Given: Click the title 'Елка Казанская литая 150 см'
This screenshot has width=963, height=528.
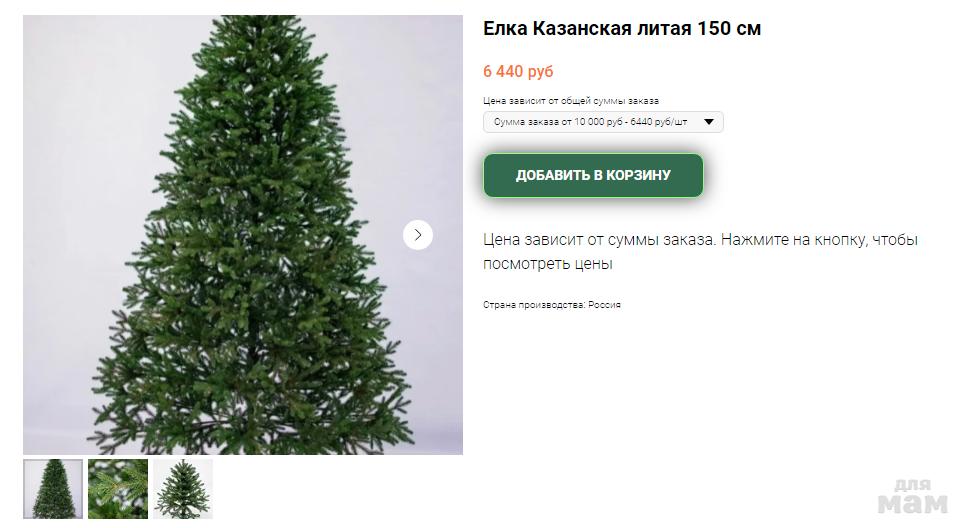Looking at the screenshot, I should (622, 28).
